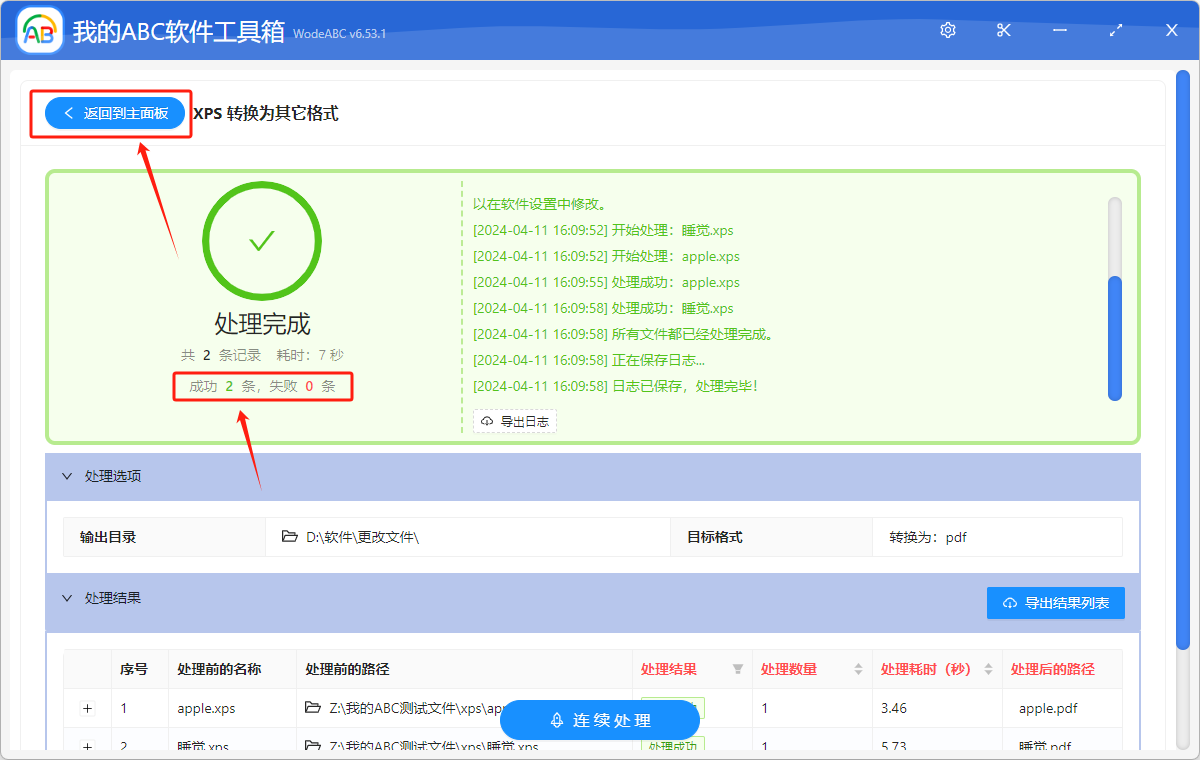This screenshot has height=760, width=1200.
Task: Click 导出日志 to export the log
Action: (515, 421)
